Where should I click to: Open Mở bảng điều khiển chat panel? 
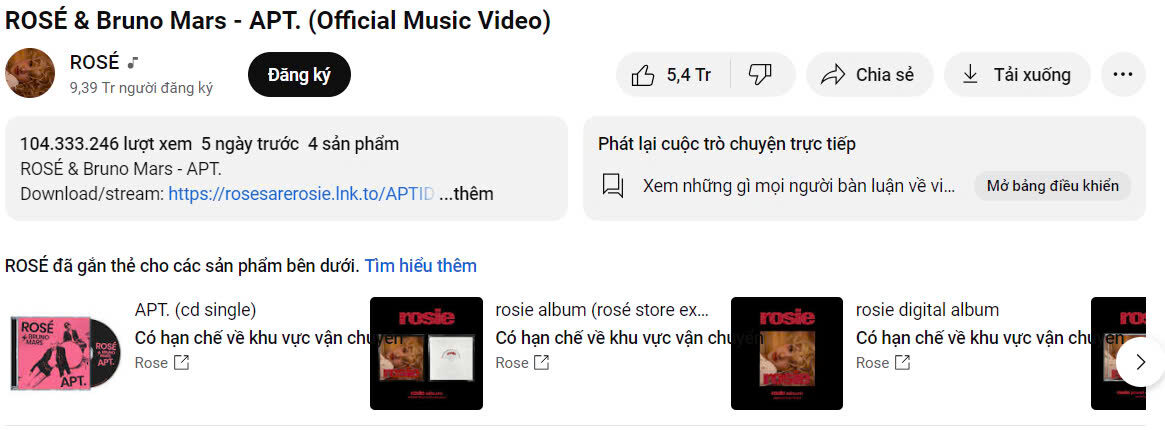(1052, 186)
